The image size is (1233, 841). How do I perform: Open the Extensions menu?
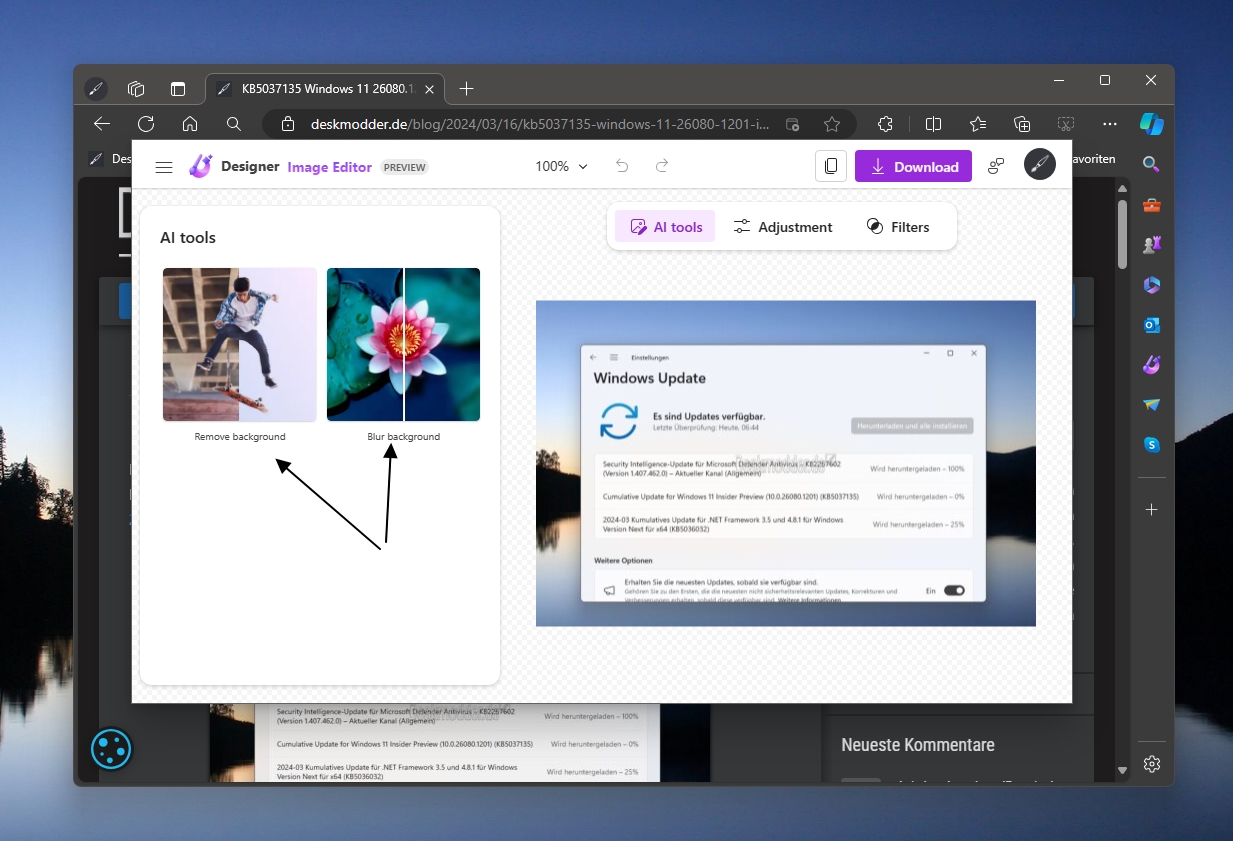(x=885, y=124)
